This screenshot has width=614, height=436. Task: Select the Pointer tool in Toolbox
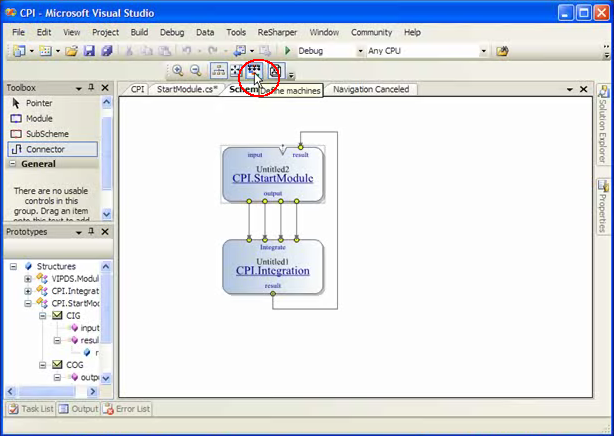[x=52, y=103]
